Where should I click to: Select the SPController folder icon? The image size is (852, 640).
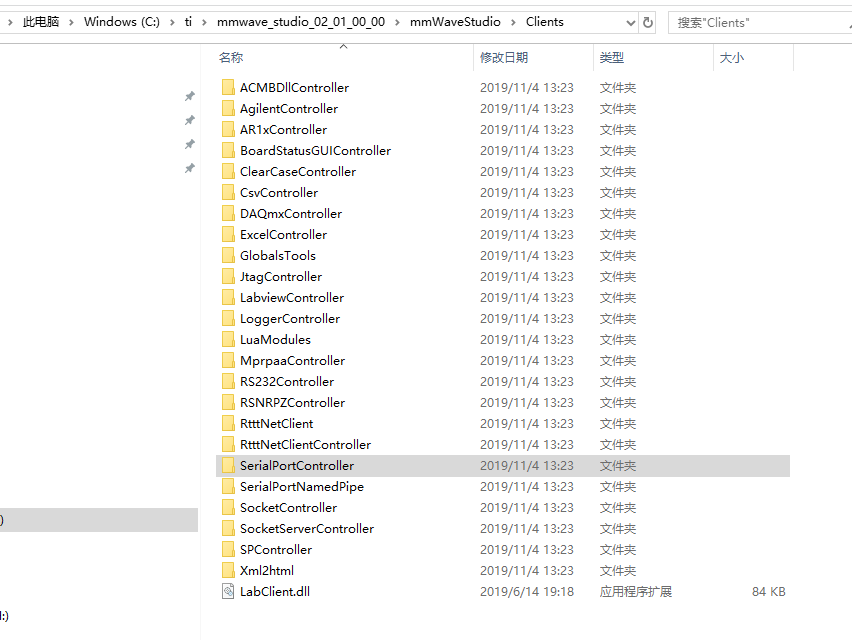pyautogui.click(x=228, y=550)
